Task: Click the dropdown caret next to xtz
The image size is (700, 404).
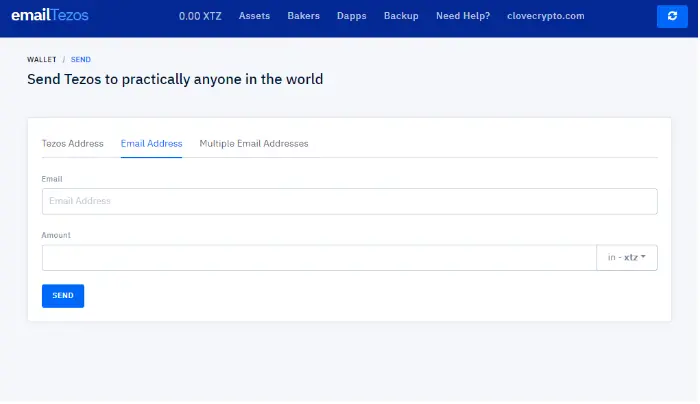Action: tap(643, 257)
